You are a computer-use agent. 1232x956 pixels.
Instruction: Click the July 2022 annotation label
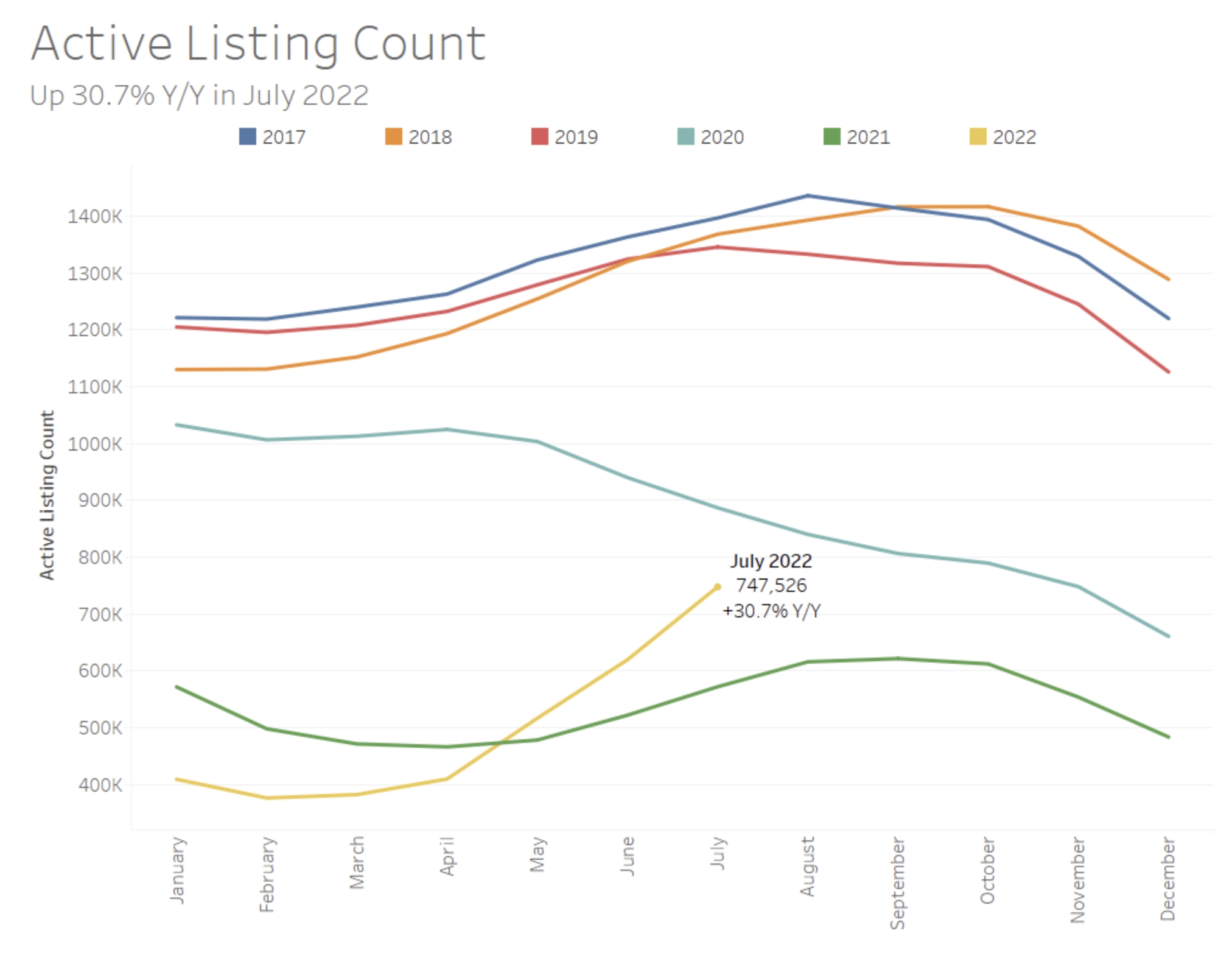[771, 561]
